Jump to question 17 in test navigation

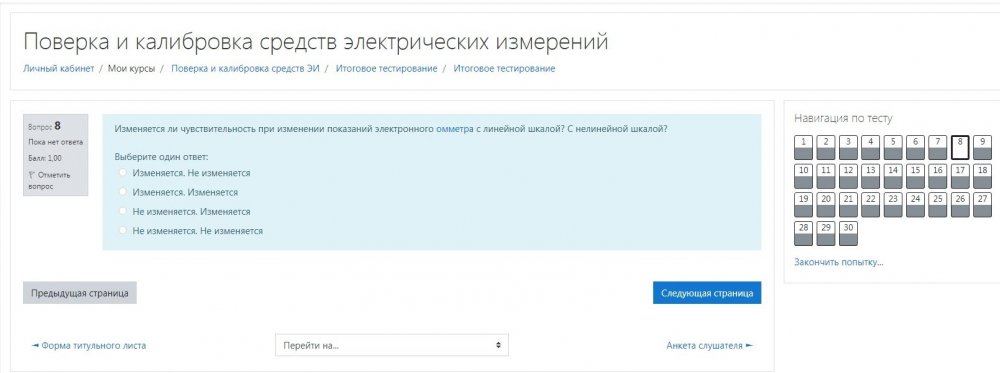point(960,176)
